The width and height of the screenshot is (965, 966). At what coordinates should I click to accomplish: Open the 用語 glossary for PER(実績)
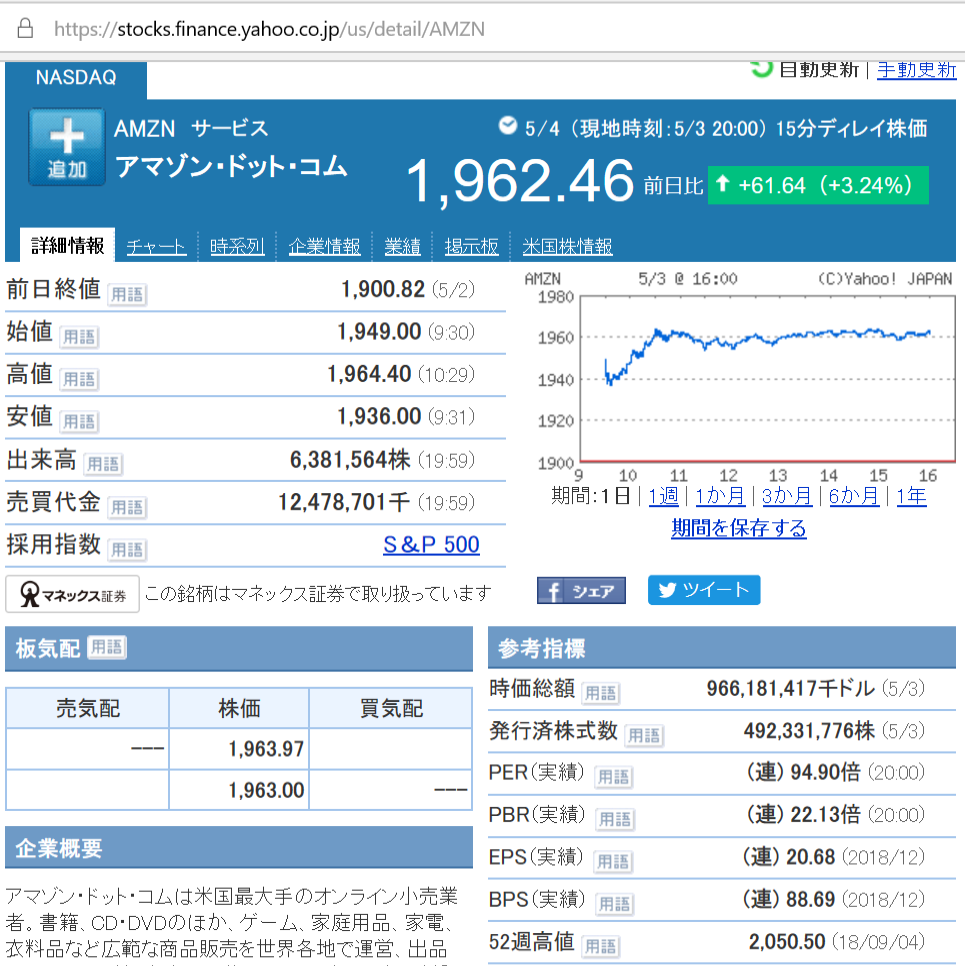tap(614, 777)
